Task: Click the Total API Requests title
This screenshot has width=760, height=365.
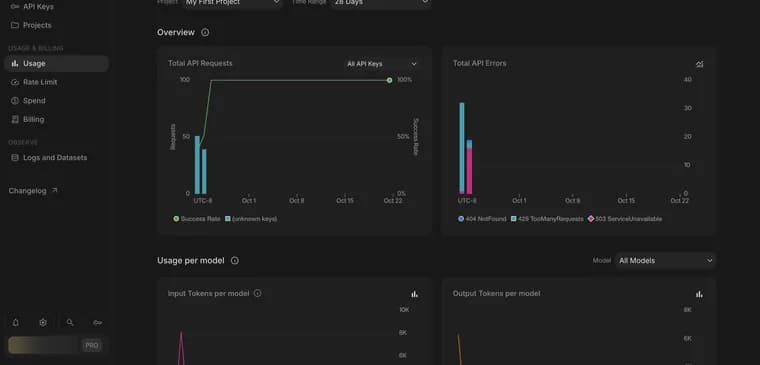Action: pos(200,63)
